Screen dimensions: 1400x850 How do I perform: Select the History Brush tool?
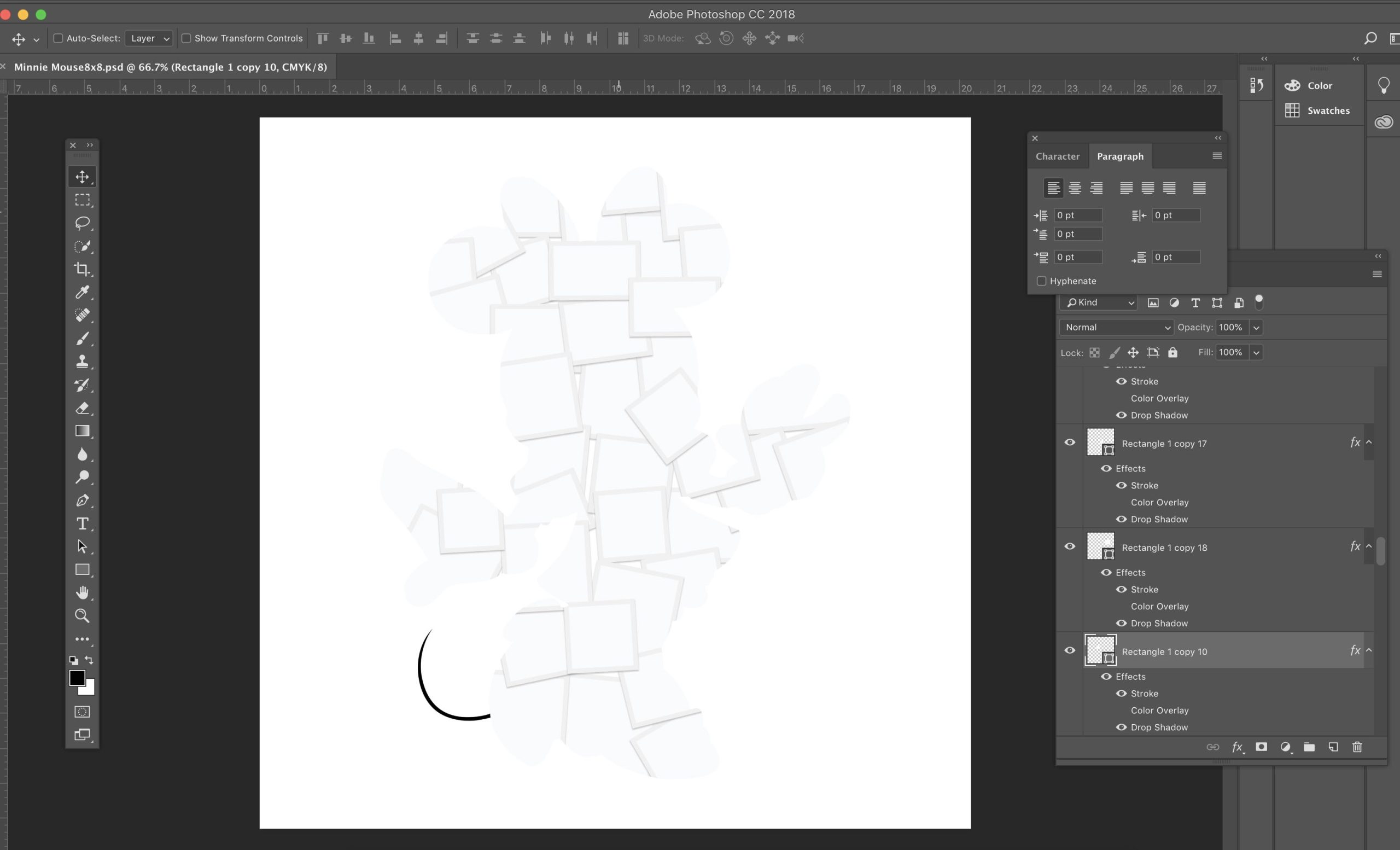tap(83, 385)
